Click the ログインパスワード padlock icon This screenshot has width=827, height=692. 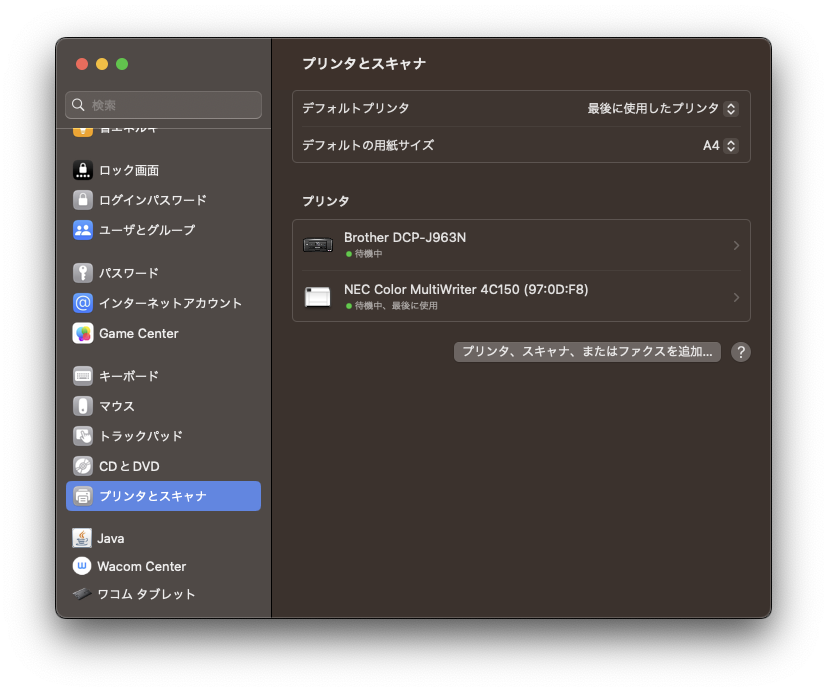[x=83, y=200]
